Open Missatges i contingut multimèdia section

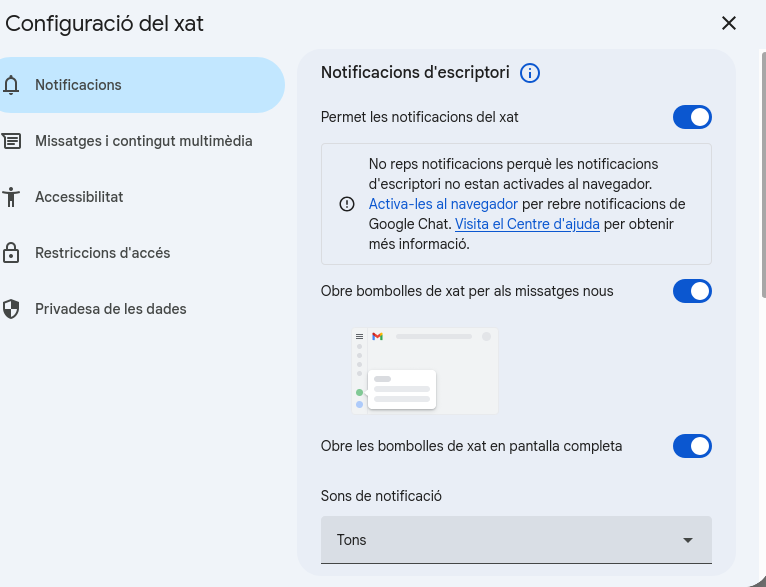(143, 141)
